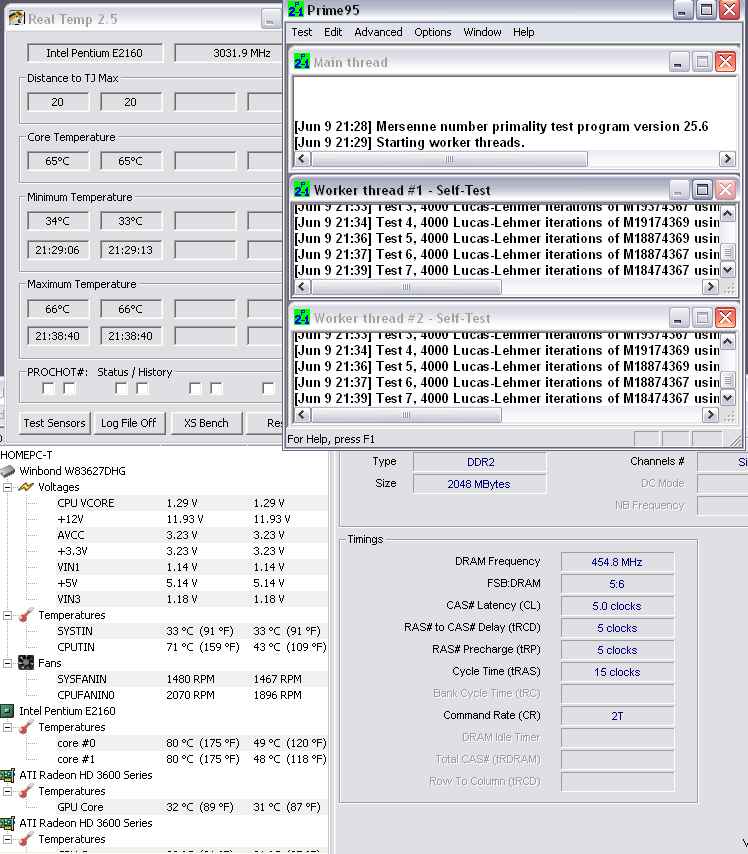Open the Test menu in Prime95
The image size is (748, 854).
pos(302,32)
